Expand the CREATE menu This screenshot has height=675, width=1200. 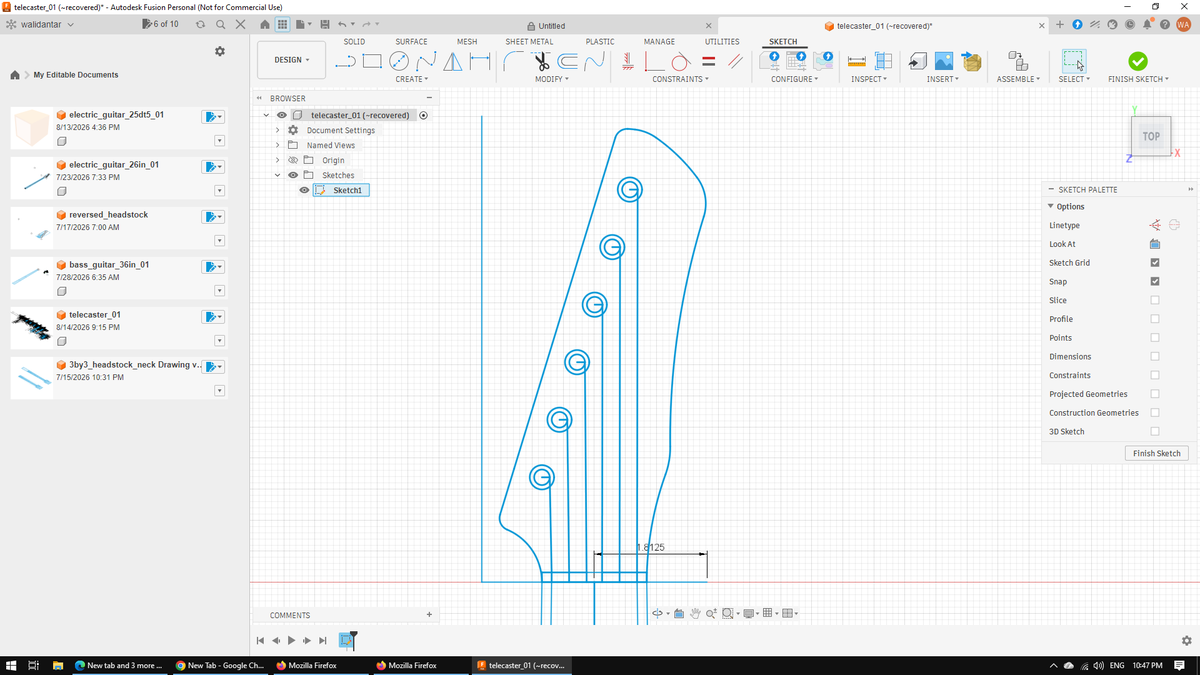click(411, 79)
